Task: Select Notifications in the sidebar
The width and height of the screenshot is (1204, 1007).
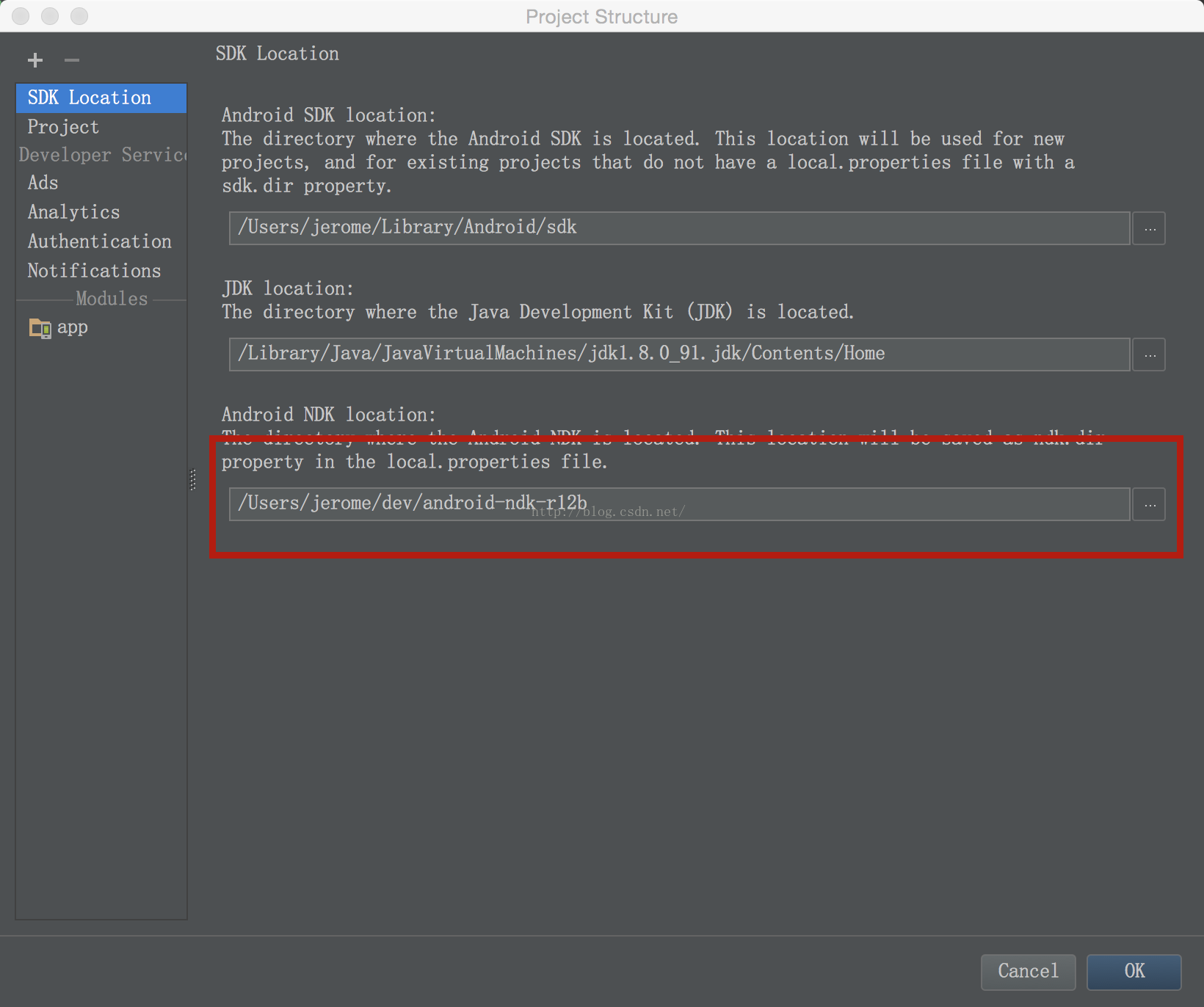Action: click(94, 271)
